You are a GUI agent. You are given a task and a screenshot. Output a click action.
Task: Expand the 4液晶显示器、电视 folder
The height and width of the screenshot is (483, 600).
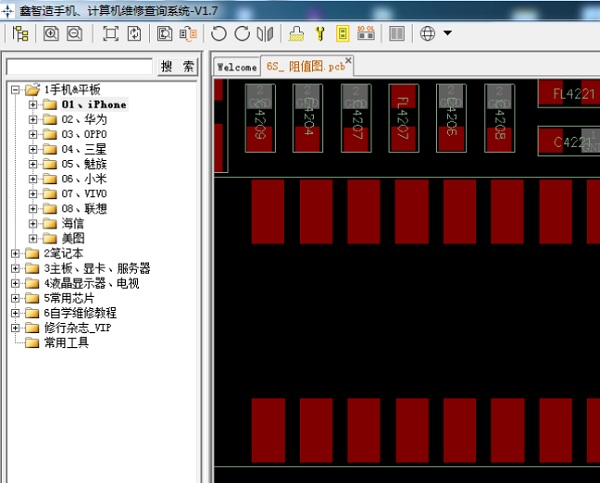tap(15, 283)
